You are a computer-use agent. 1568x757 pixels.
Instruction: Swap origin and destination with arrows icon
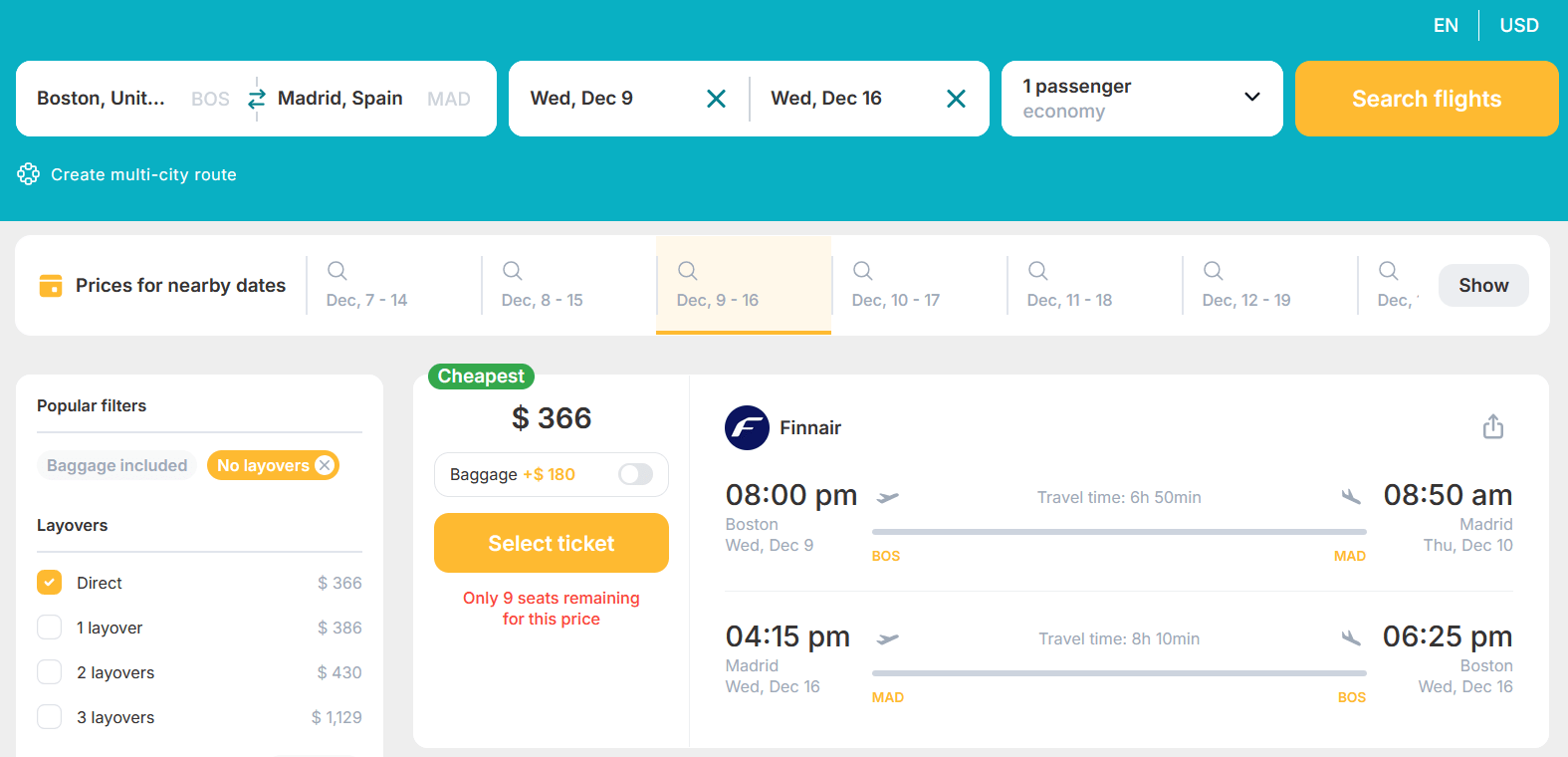tap(257, 99)
